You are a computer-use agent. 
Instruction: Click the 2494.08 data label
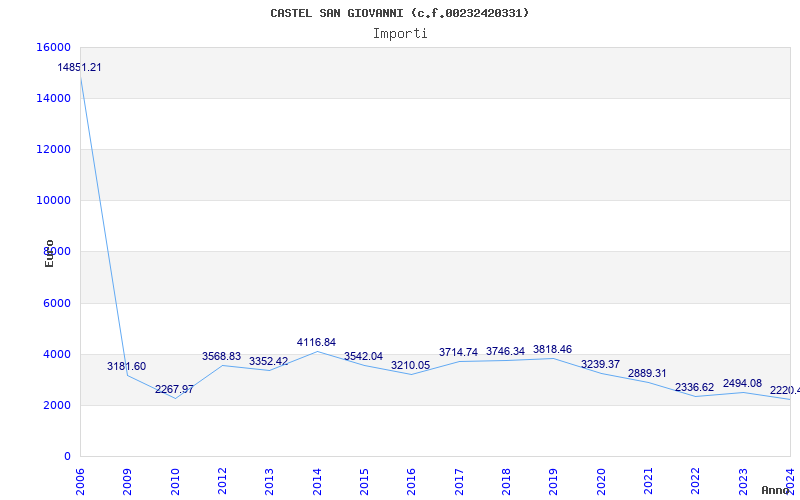click(x=742, y=383)
